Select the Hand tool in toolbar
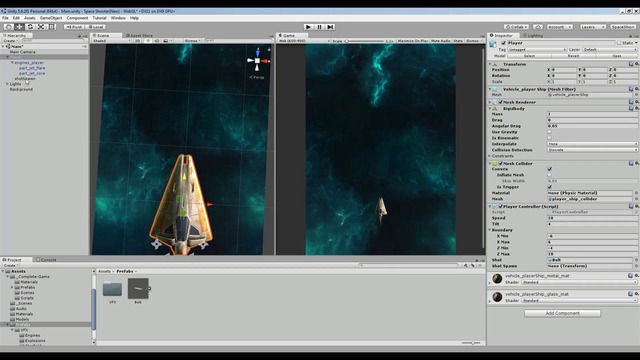 click(9, 27)
